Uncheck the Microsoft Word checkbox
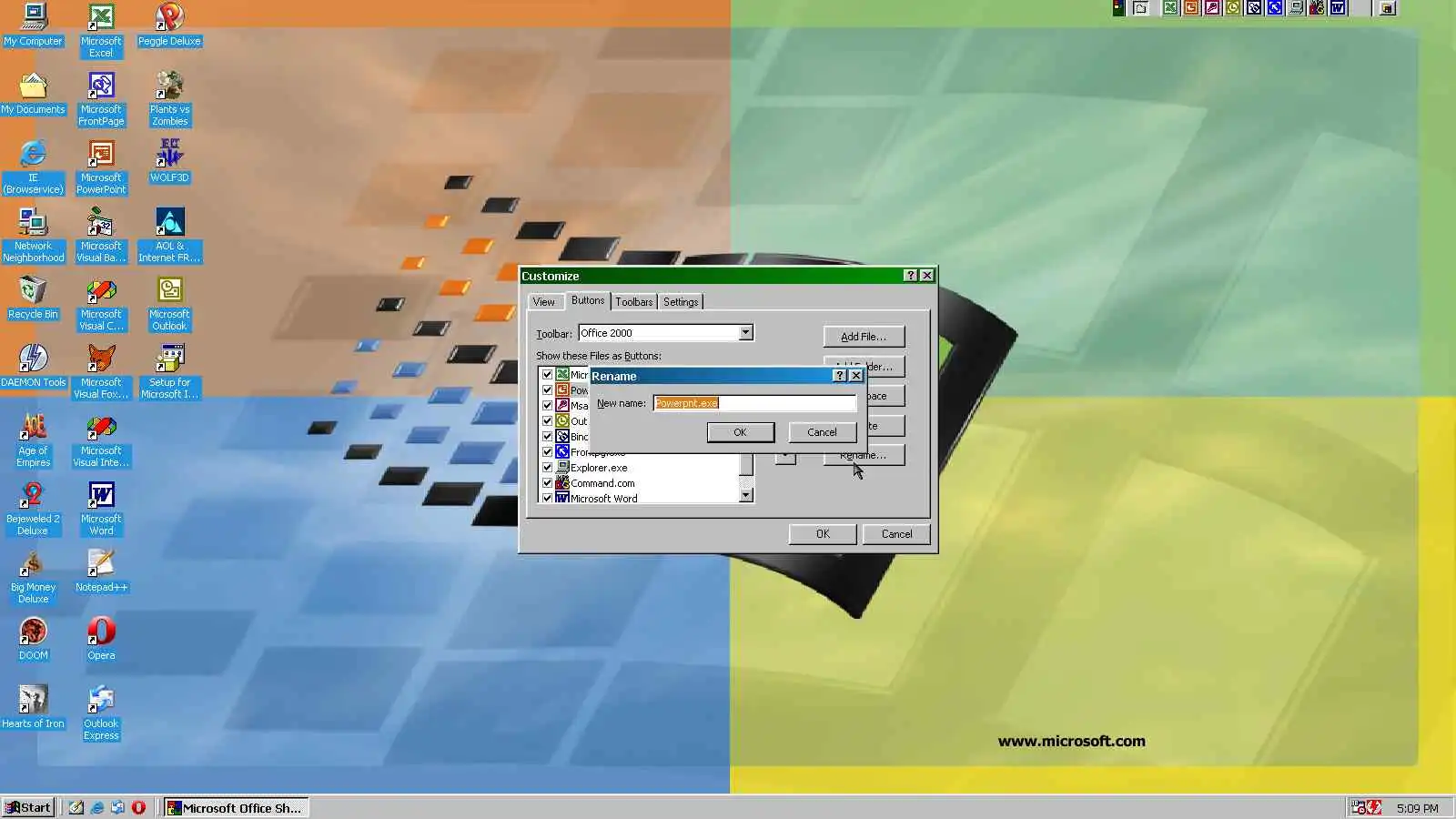This screenshot has width=1456, height=819. (547, 498)
